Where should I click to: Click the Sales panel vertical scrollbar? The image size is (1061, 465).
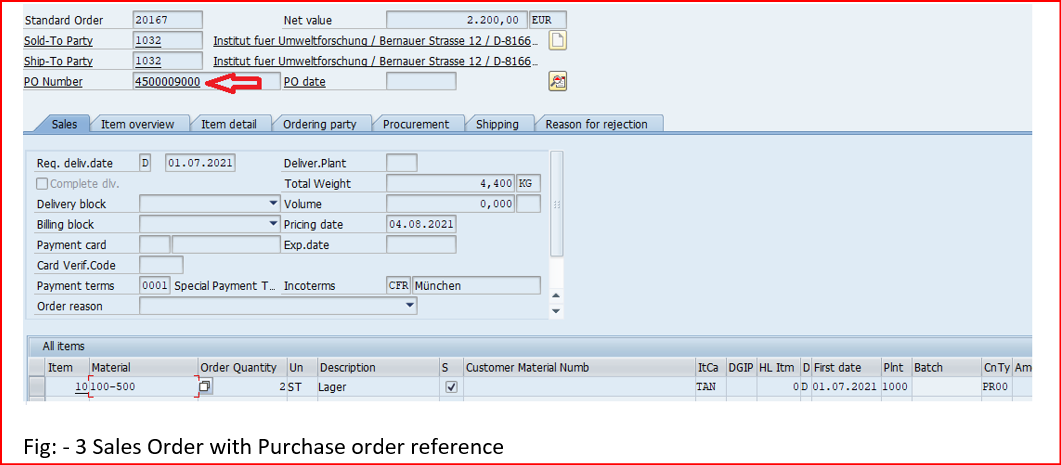tap(557, 204)
